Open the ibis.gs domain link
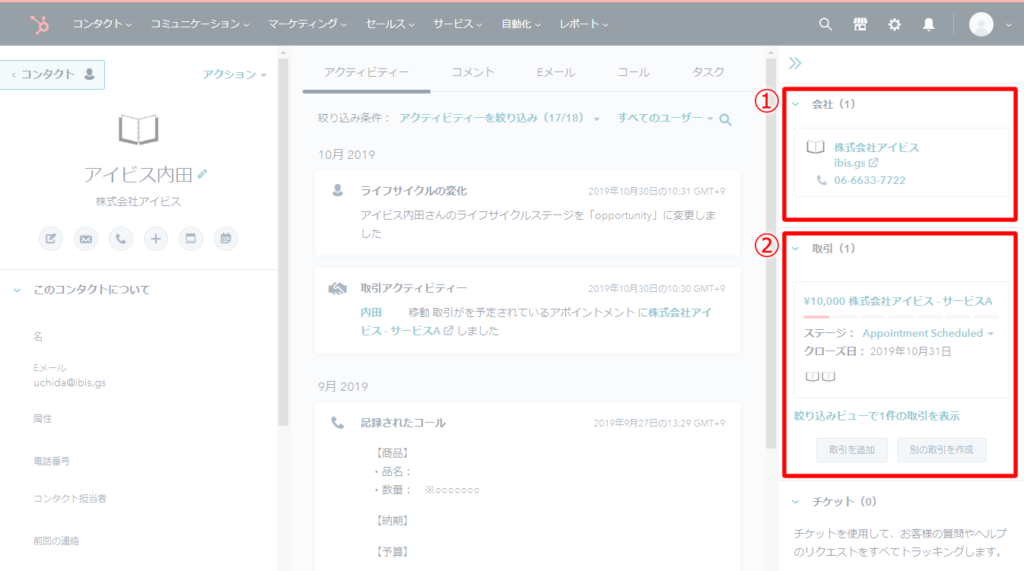The width and height of the screenshot is (1024, 571). click(849, 163)
